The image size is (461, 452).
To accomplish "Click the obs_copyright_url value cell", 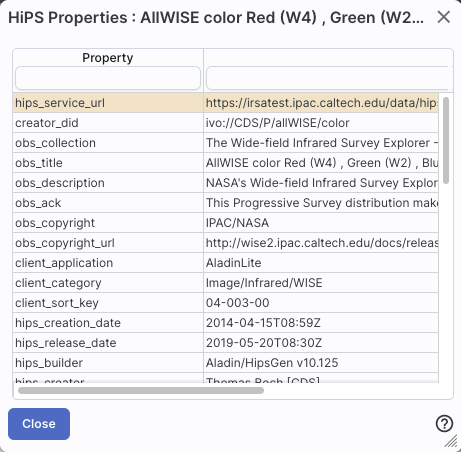I will pyautogui.click(x=321, y=243).
